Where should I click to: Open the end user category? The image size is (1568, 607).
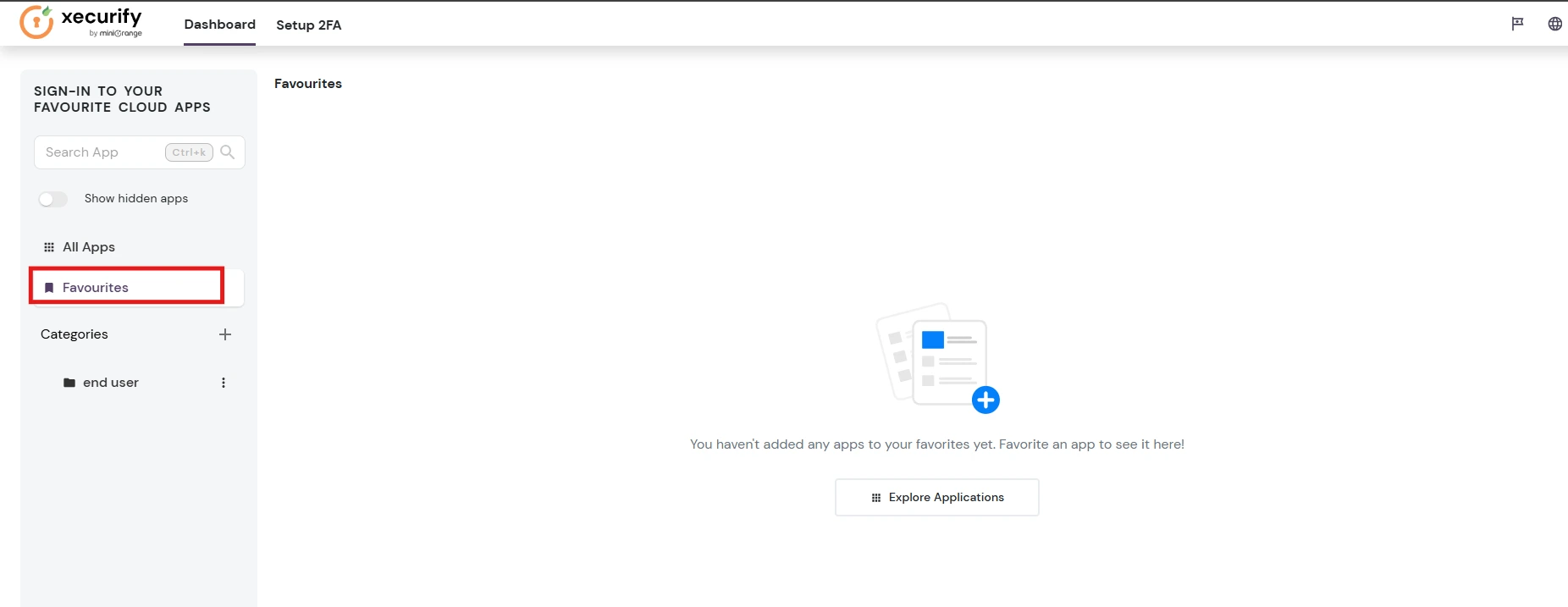[111, 383]
